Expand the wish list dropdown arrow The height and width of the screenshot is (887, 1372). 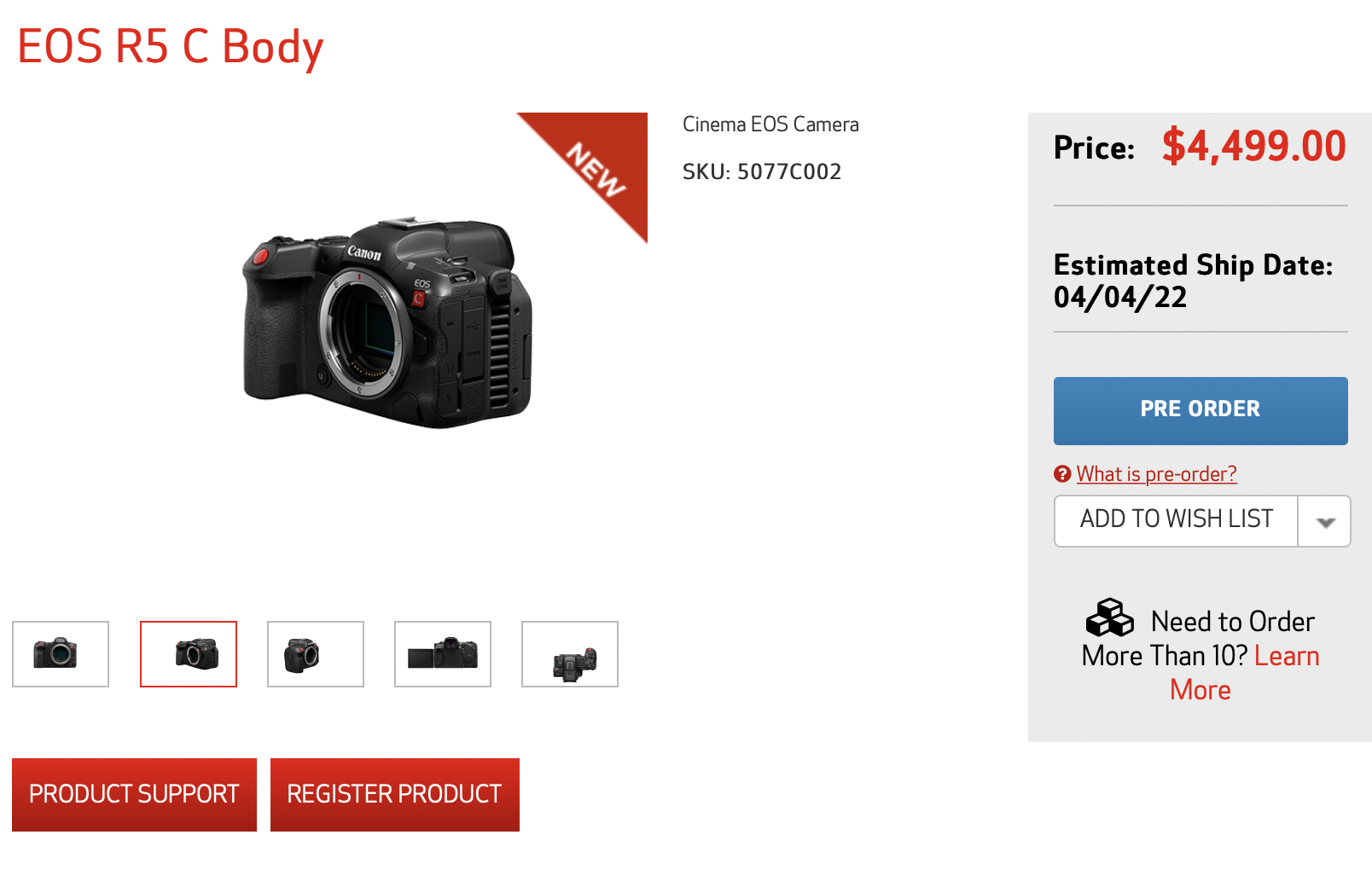tap(1324, 521)
